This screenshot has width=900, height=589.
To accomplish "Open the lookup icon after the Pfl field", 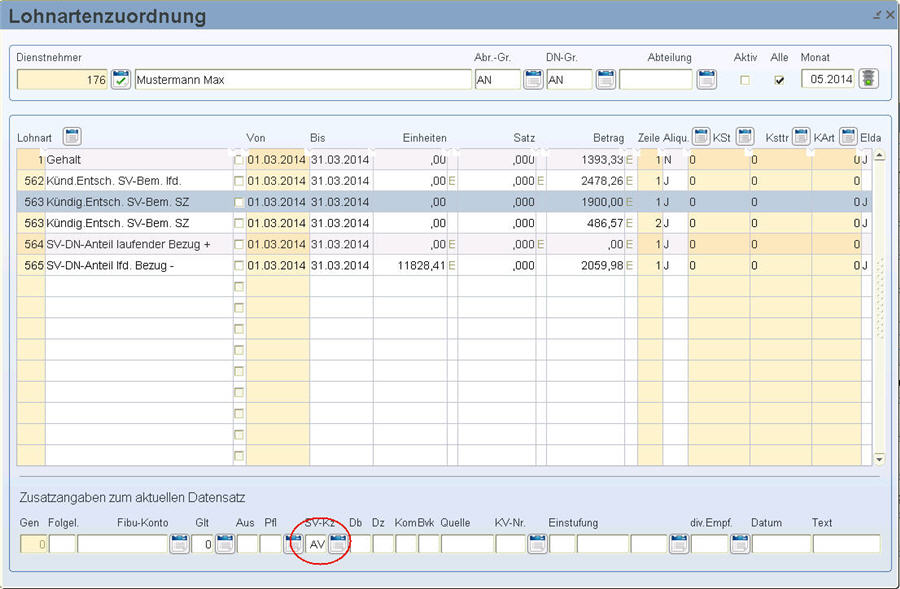I will point(293,543).
